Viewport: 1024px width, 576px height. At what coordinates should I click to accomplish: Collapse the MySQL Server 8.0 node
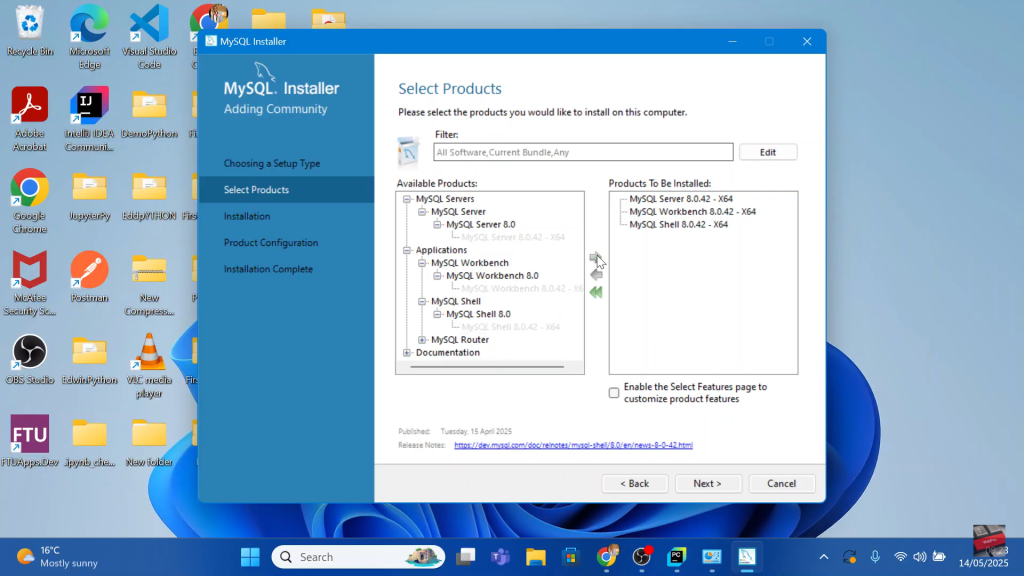[438, 225]
